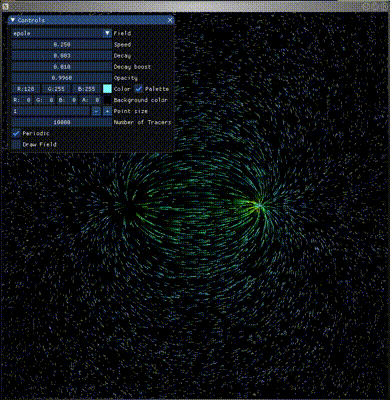This screenshot has width=390, height=400.
Task: Click the Decay slider
Action: click(x=61, y=55)
